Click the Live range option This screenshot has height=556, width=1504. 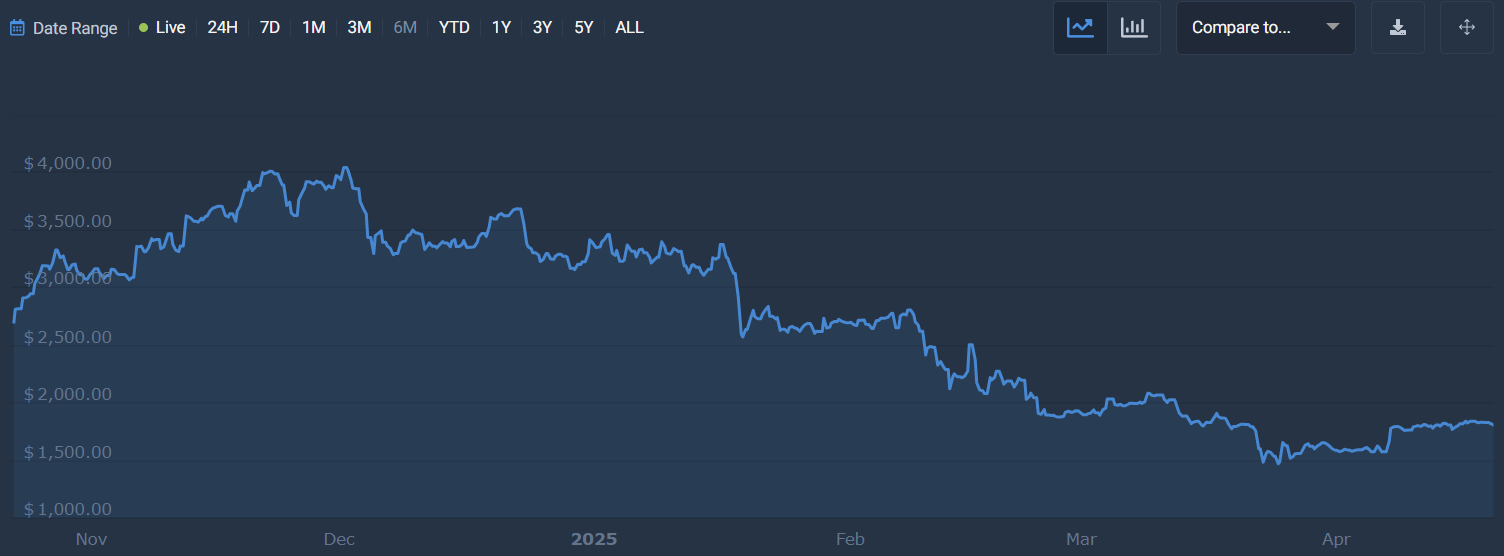tap(170, 28)
